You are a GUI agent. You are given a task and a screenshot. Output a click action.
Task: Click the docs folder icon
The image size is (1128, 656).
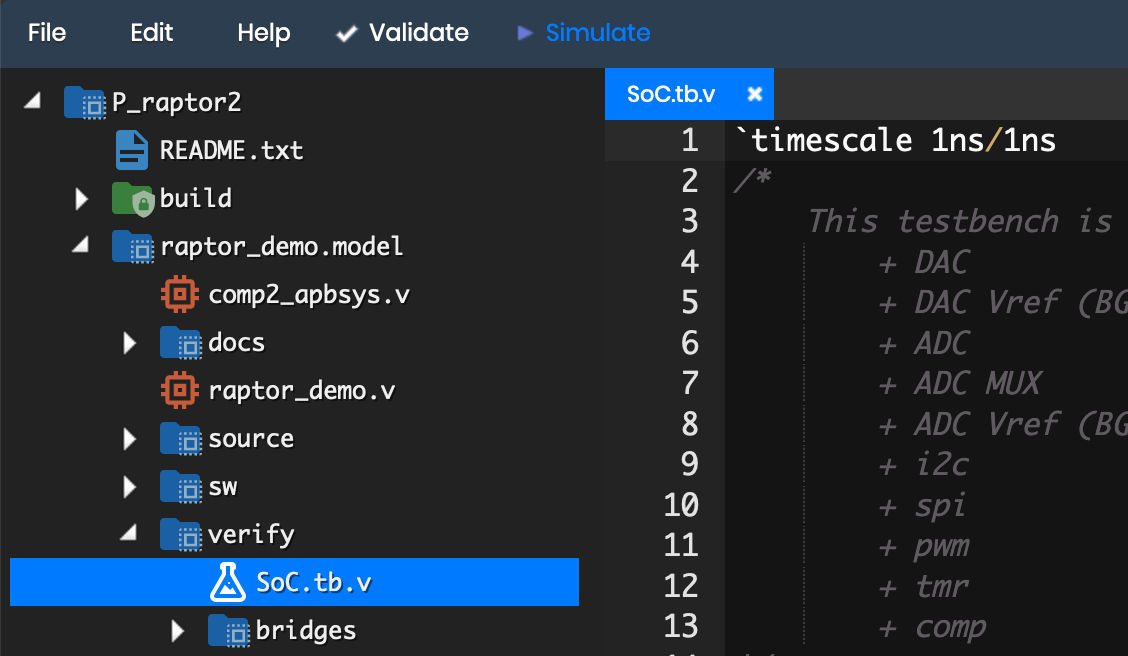coord(181,342)
